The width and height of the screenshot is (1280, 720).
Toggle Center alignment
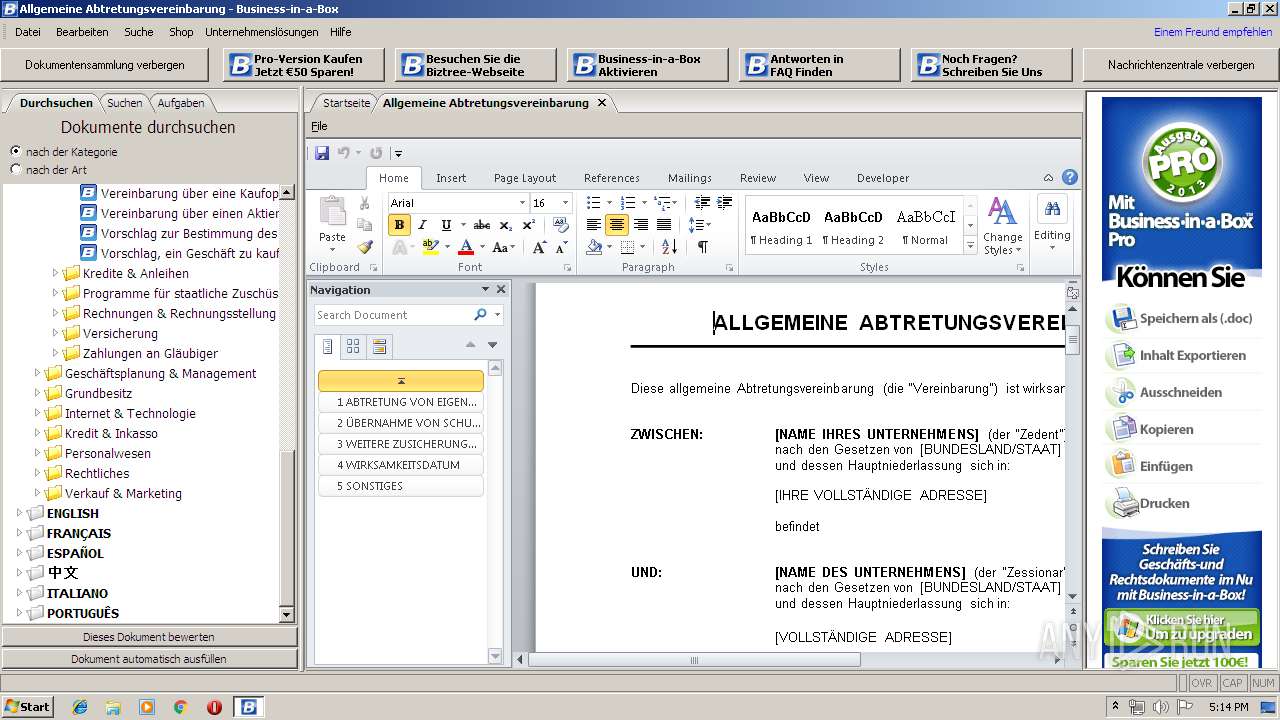[617, 225]
